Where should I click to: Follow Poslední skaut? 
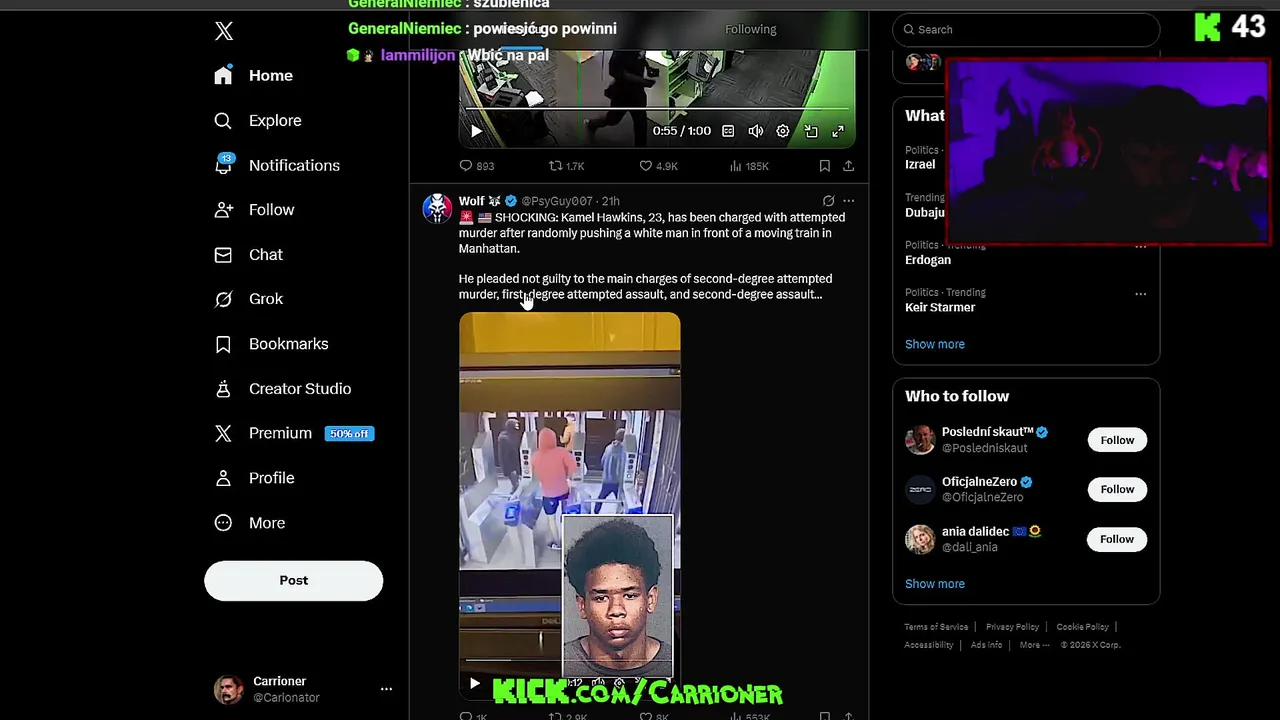[1117, 440]
